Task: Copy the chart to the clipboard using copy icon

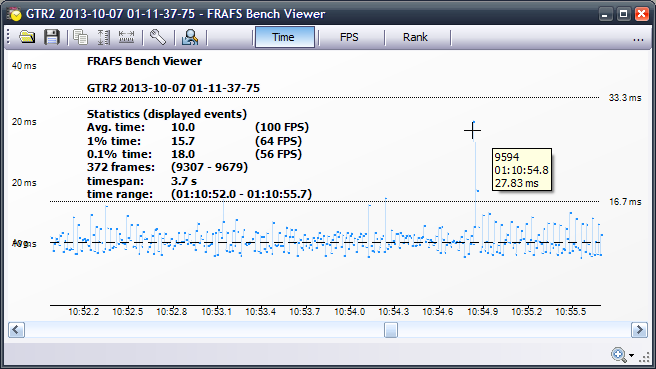Action: pyautogui.click(x=80, y=37)
